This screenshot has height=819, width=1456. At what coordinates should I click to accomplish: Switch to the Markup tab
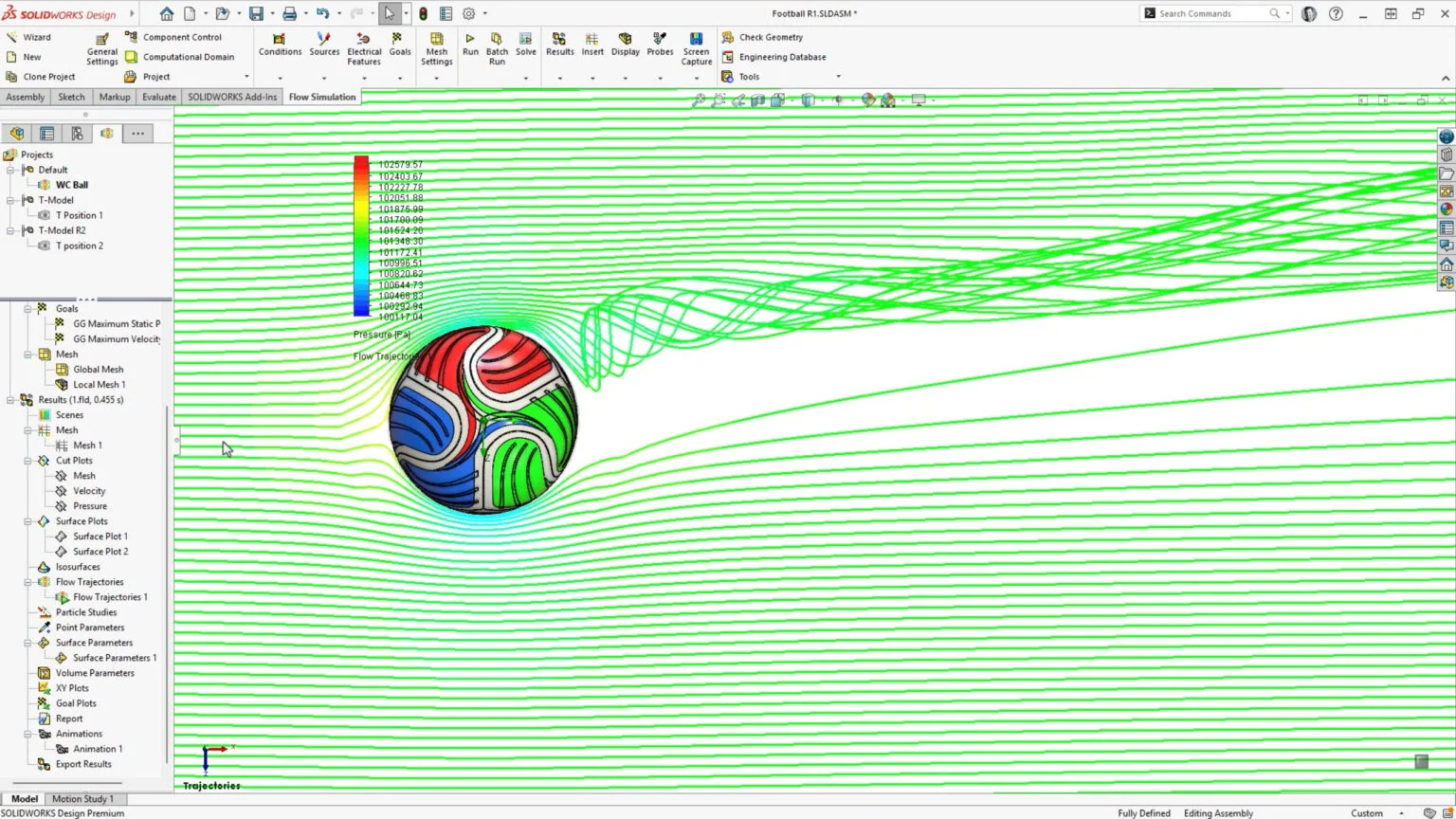(115, 97)
